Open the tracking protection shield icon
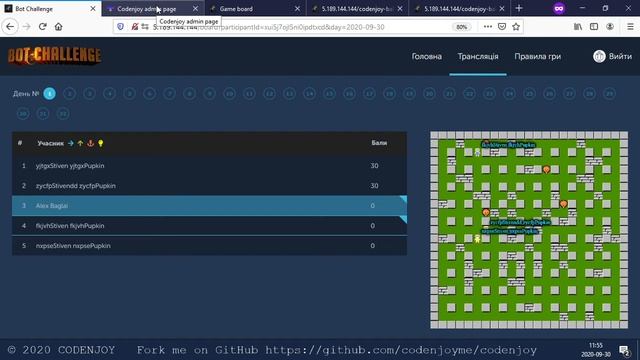Image resolution: width=640 pixels, height=360 pixels. click(120, 27)
